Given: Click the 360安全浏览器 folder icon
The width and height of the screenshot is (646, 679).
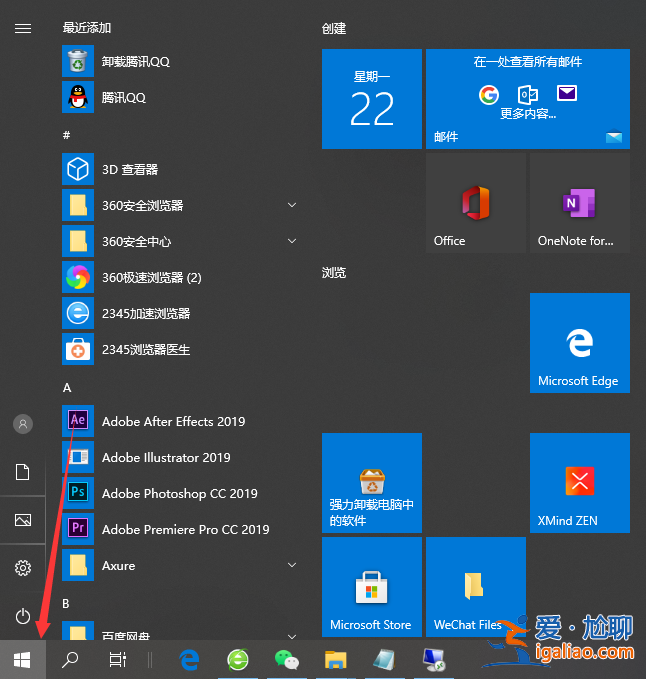Looking at the screenshot, I should pos(78,205).
